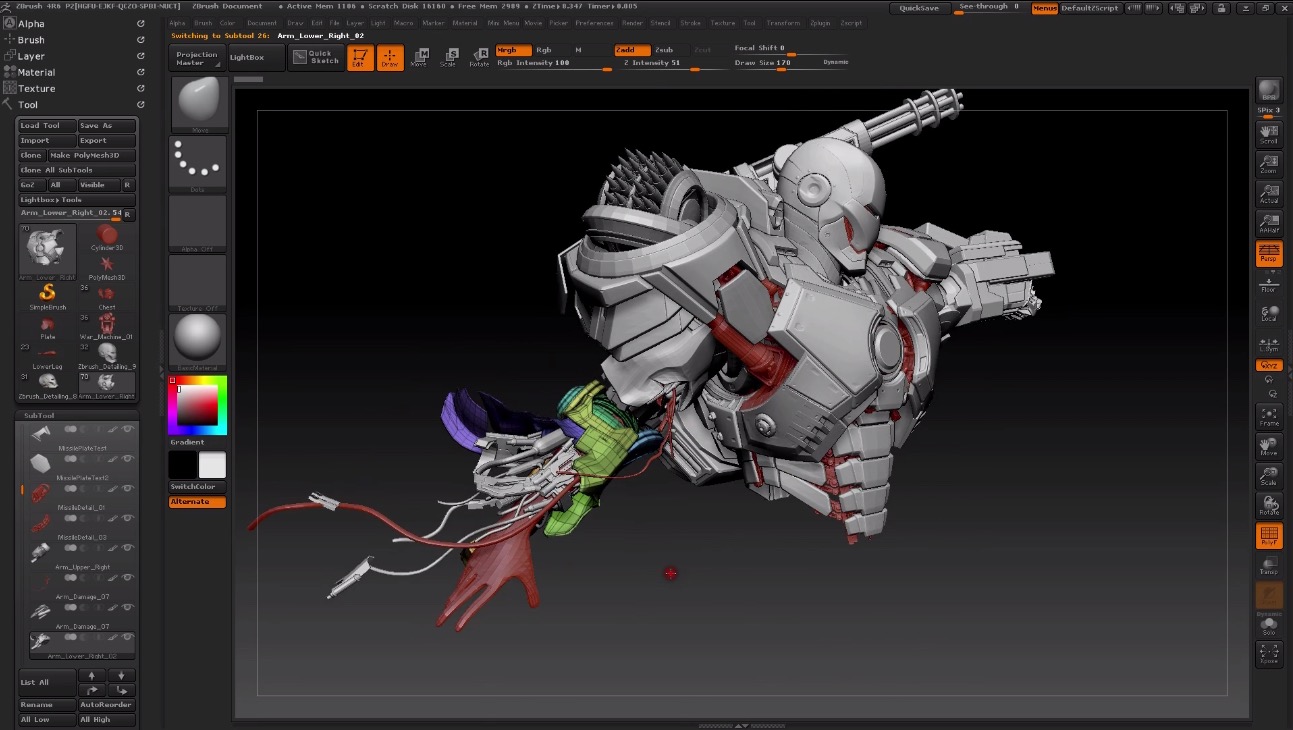The image size is (1293, 730).
Task: Toggle Alternate color button
Action: coord(197,502)
